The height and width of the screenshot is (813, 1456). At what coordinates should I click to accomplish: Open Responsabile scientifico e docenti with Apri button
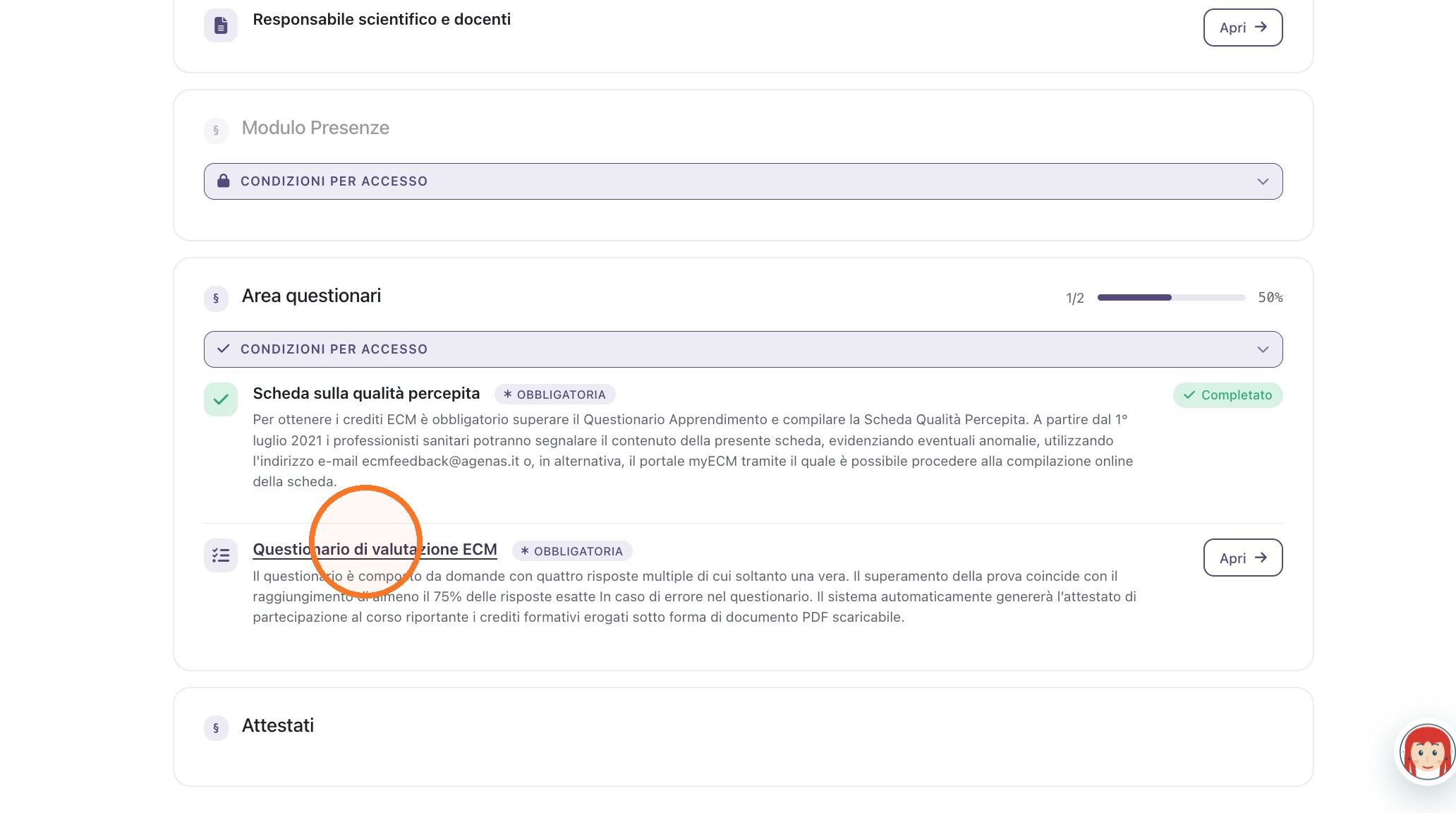1242,28
